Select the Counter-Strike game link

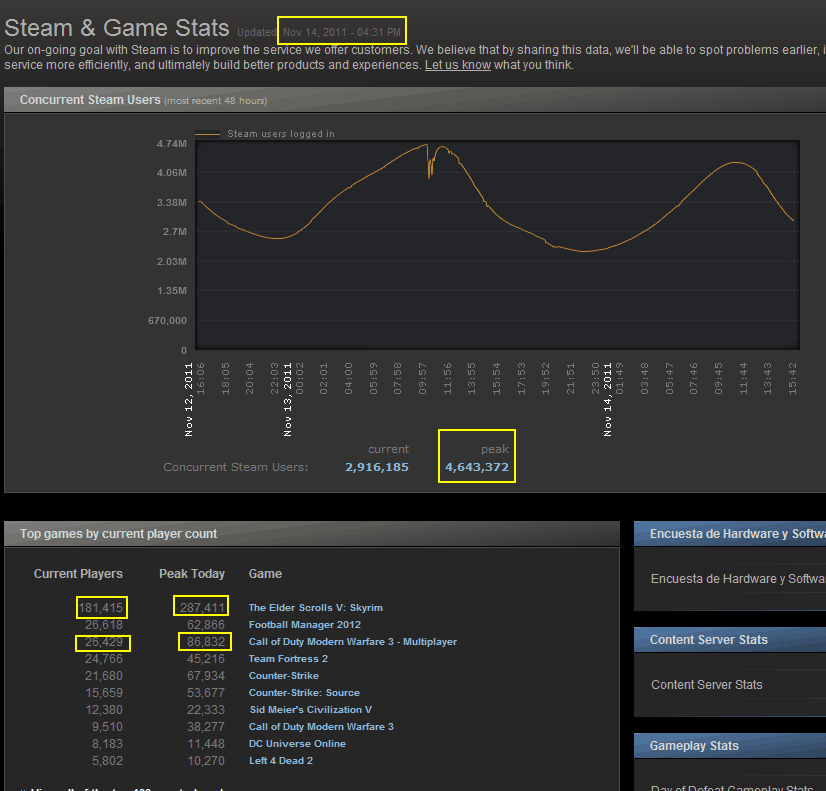point(283,676)
